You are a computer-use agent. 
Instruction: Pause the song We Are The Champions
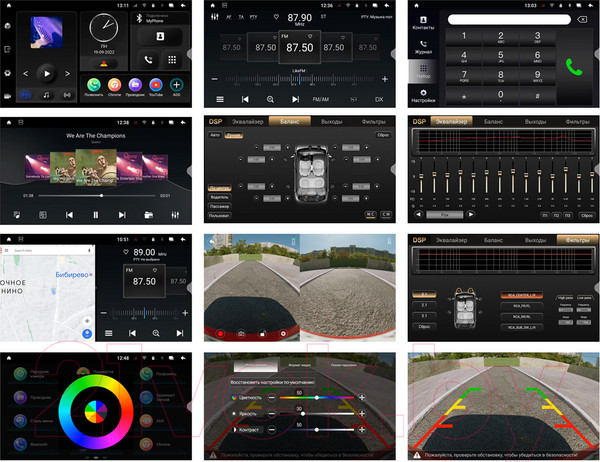(96, 214)
